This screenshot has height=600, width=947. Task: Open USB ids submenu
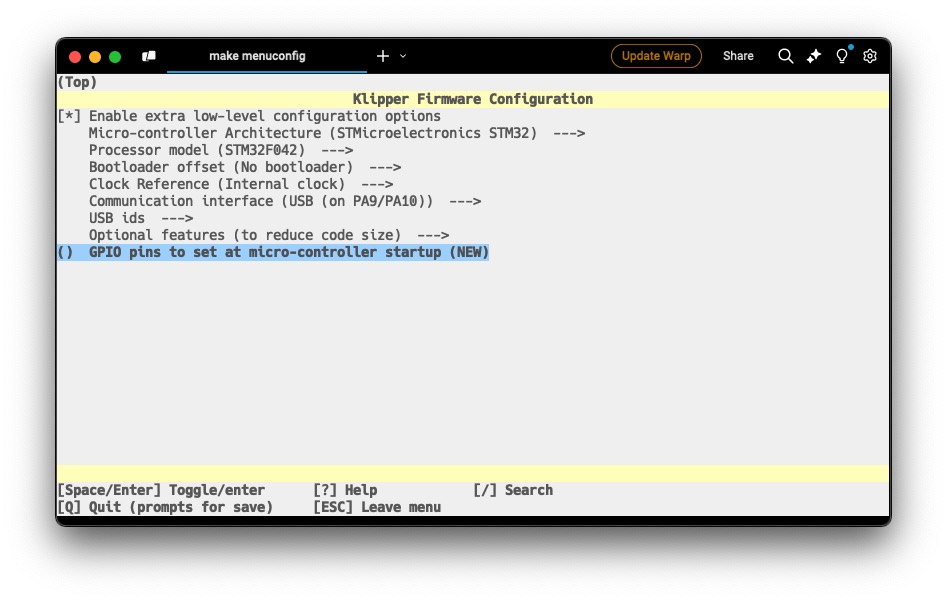[x=141, y=218]
